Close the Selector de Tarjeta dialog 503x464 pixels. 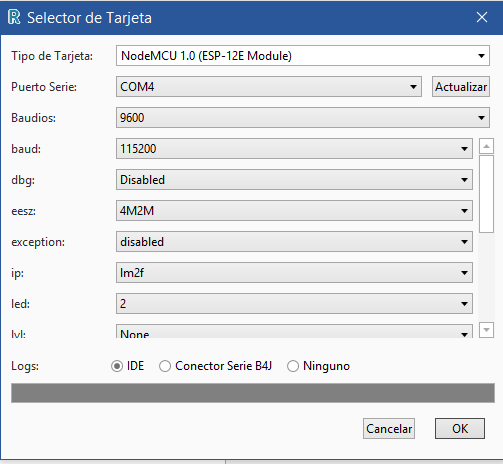(482, 17)
